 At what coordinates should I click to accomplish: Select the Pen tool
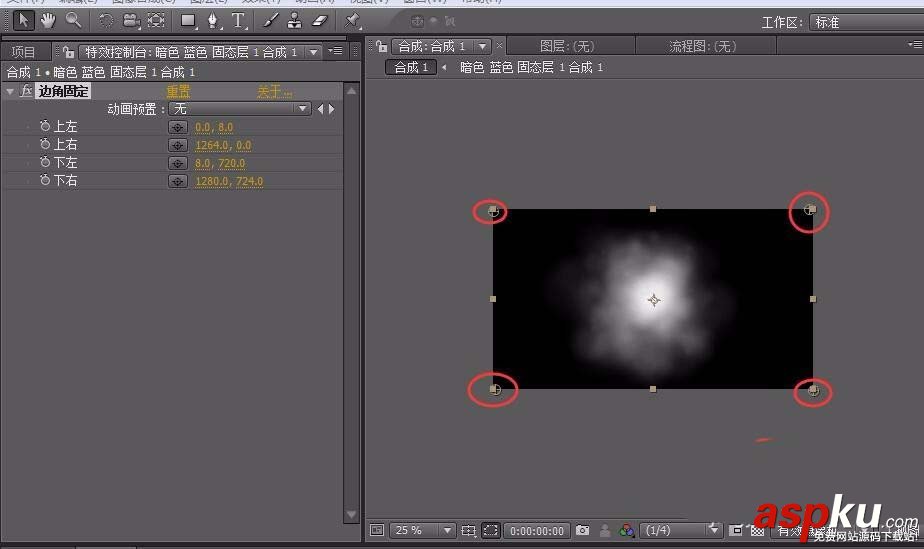213,21
